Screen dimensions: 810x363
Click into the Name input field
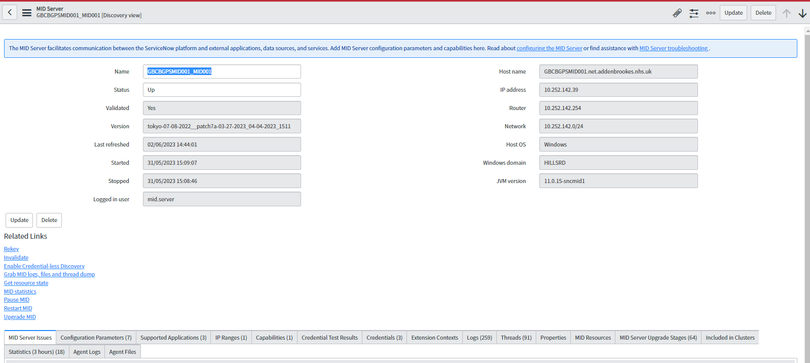tap(222, 72)
